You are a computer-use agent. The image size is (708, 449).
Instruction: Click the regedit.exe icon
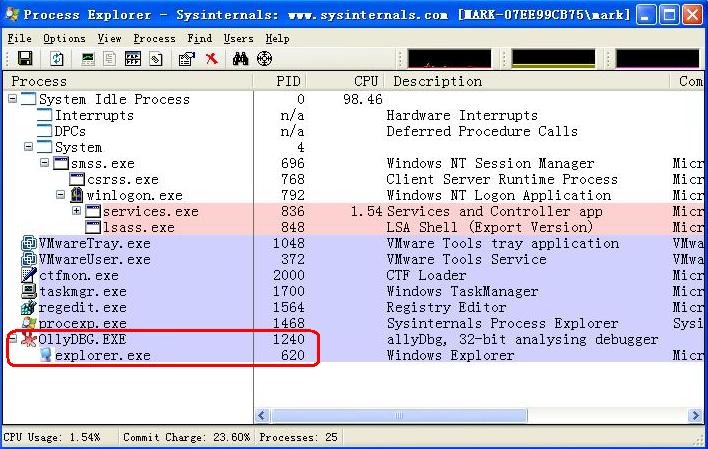(28, 308)
